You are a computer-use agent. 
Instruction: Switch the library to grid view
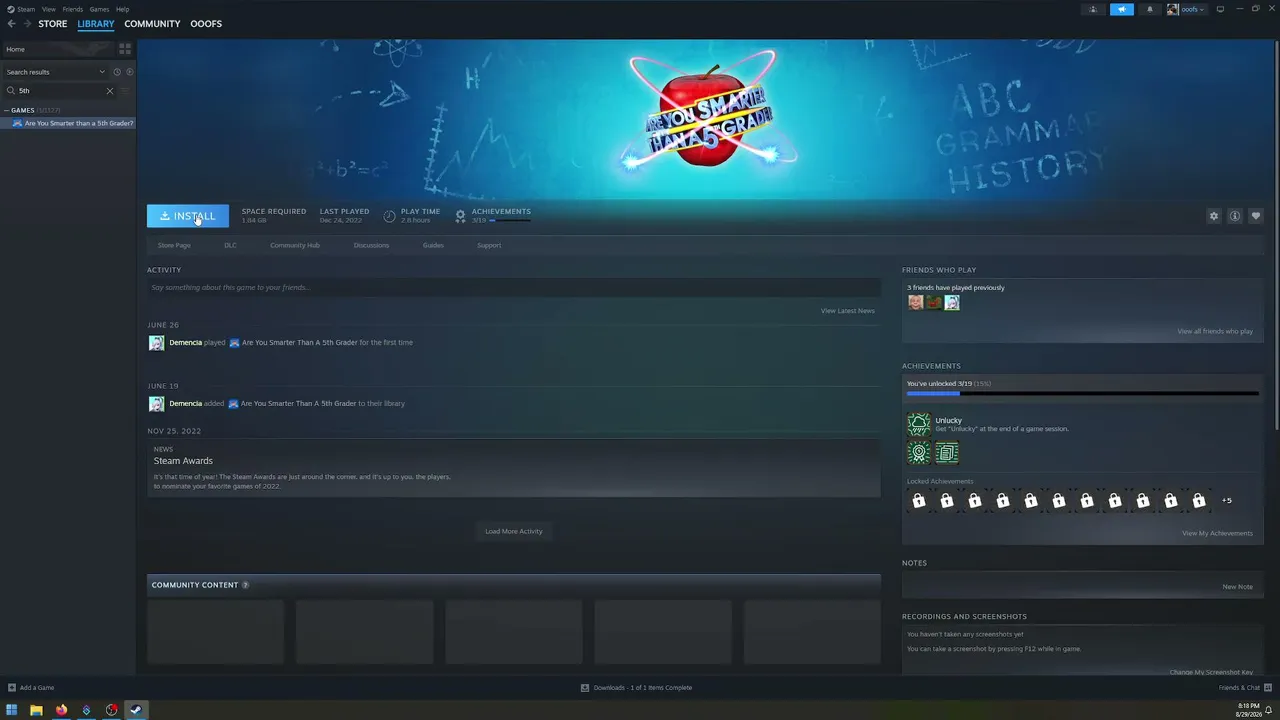point(125,49)
